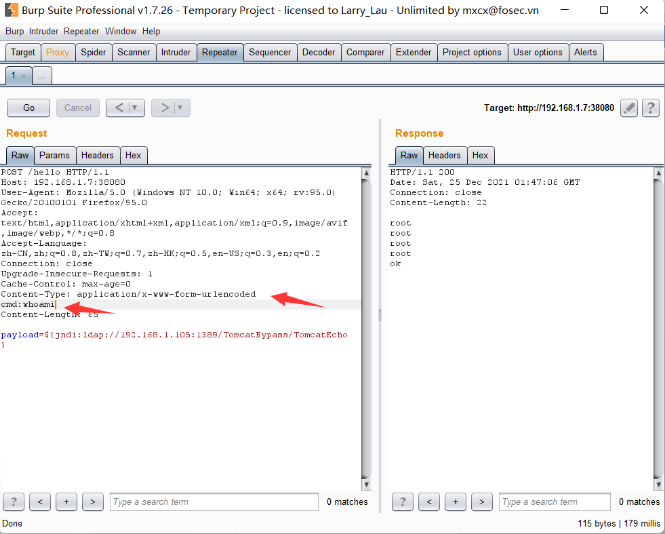The image size is (665, 534).
Task: Click the Burp Suite logo in title bar
Action: click(x=11, y=10)
